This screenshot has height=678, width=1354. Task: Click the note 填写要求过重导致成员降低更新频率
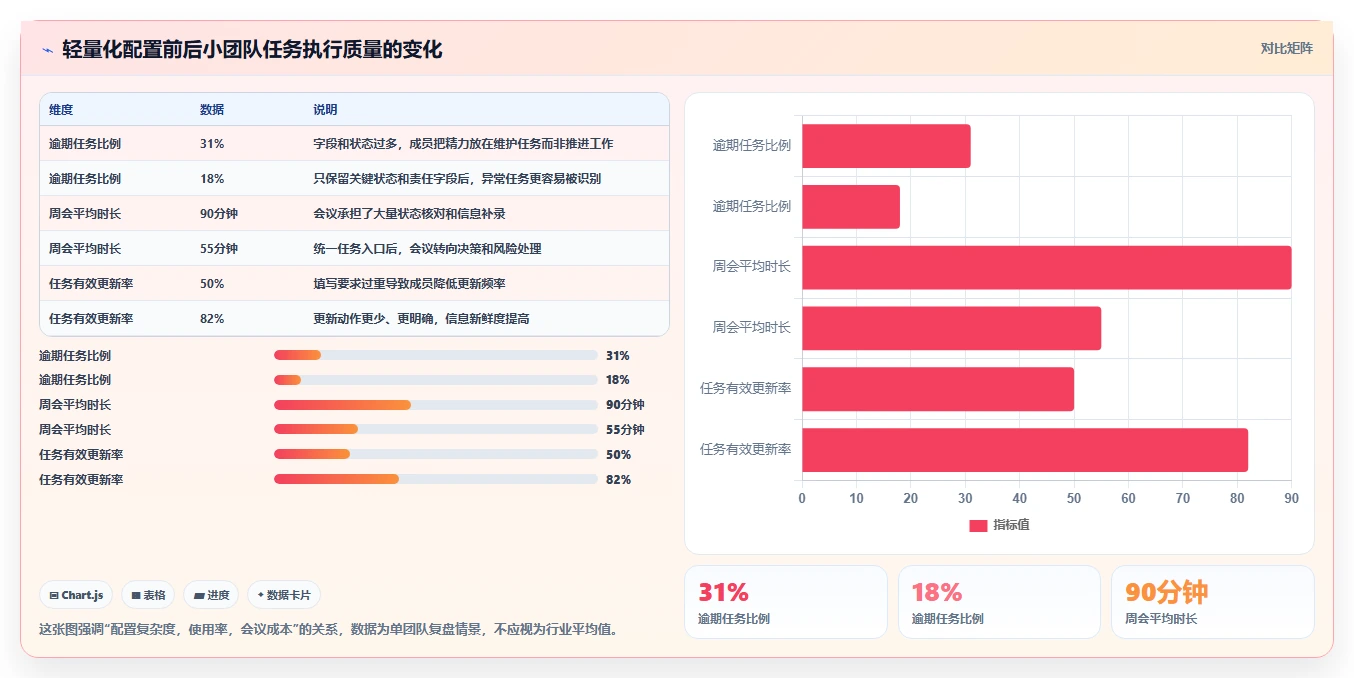coord(409,284)
